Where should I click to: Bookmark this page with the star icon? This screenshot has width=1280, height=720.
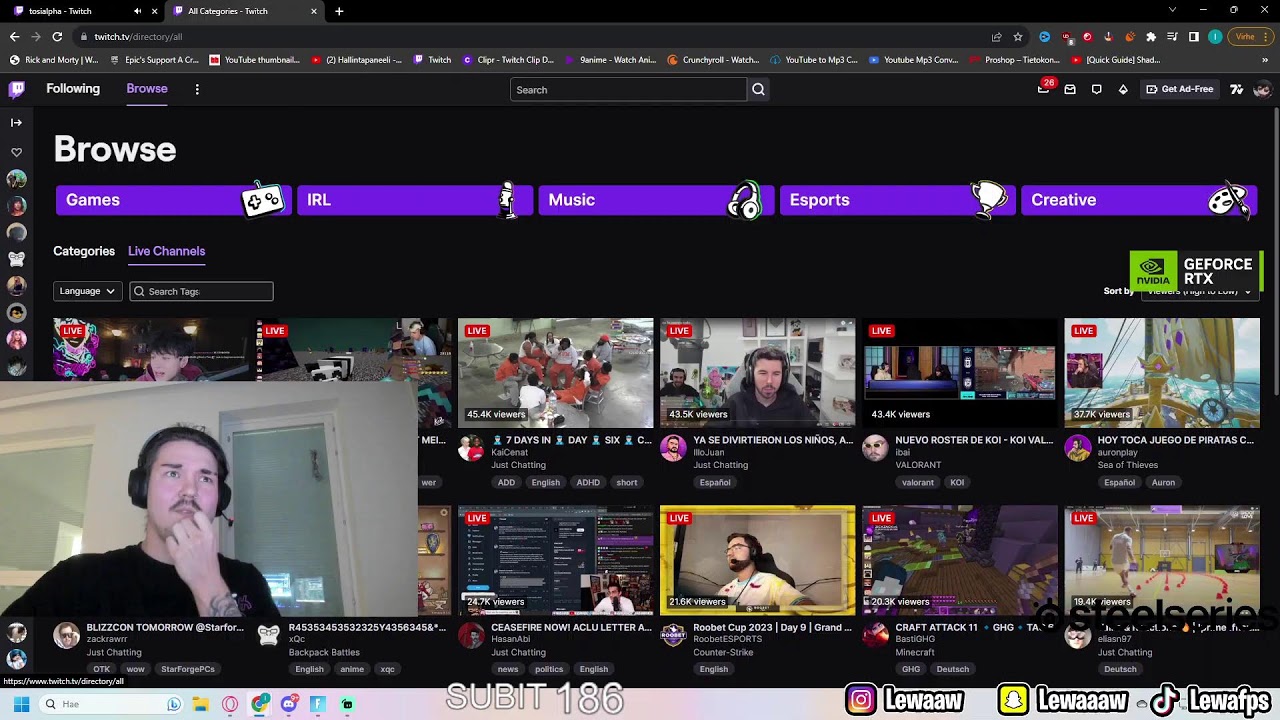click(x=1018, y=37)
